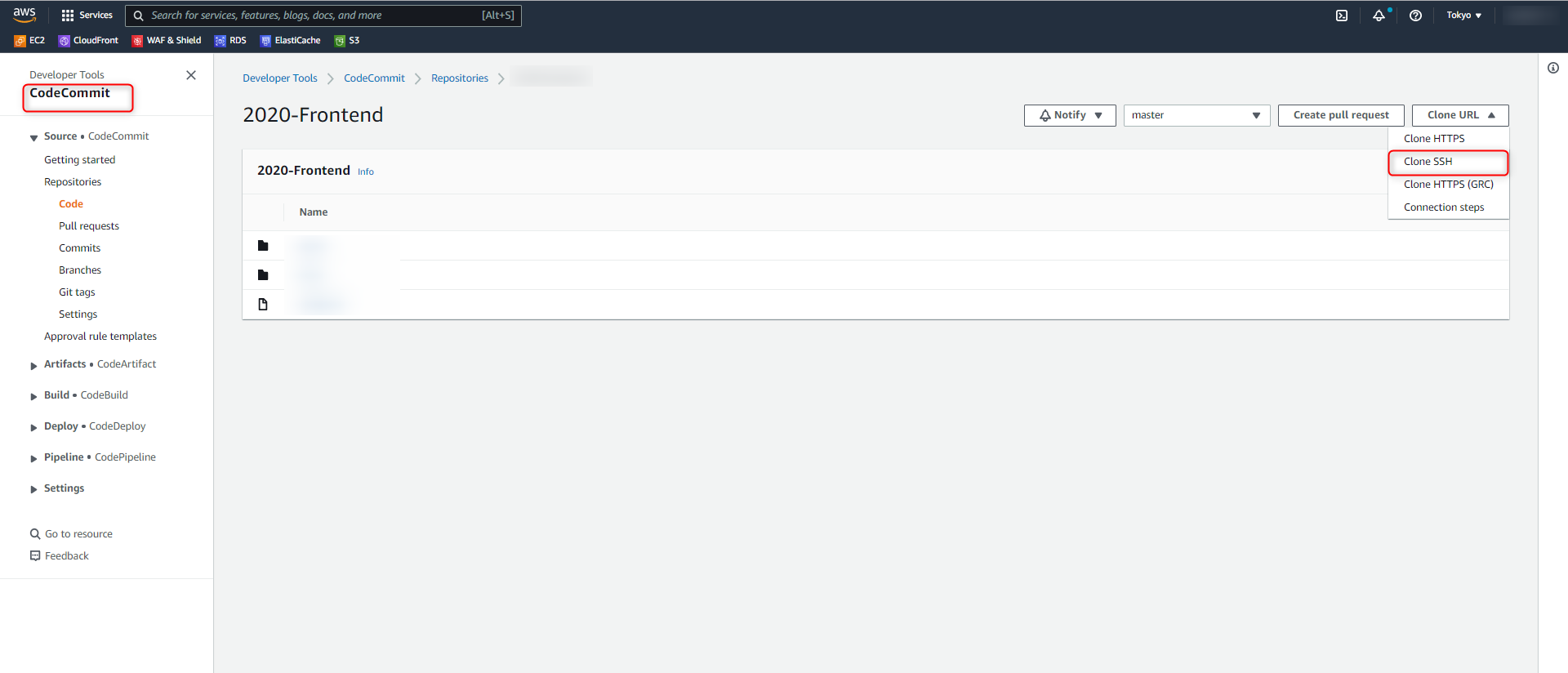Open repository Settings under Repositories
The image size is (1568, 673).
[78, 314]
